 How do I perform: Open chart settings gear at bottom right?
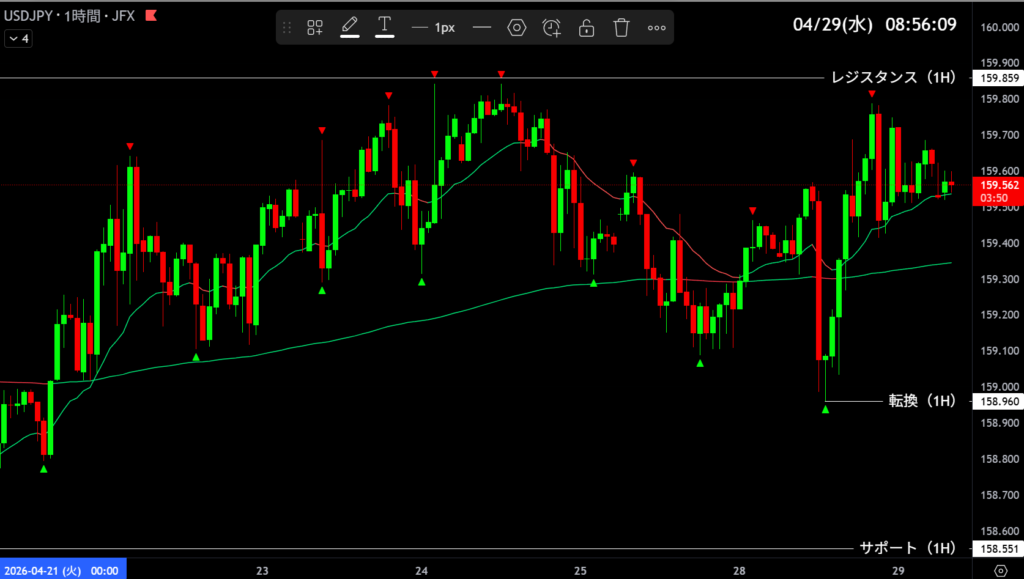coord(999,570)
